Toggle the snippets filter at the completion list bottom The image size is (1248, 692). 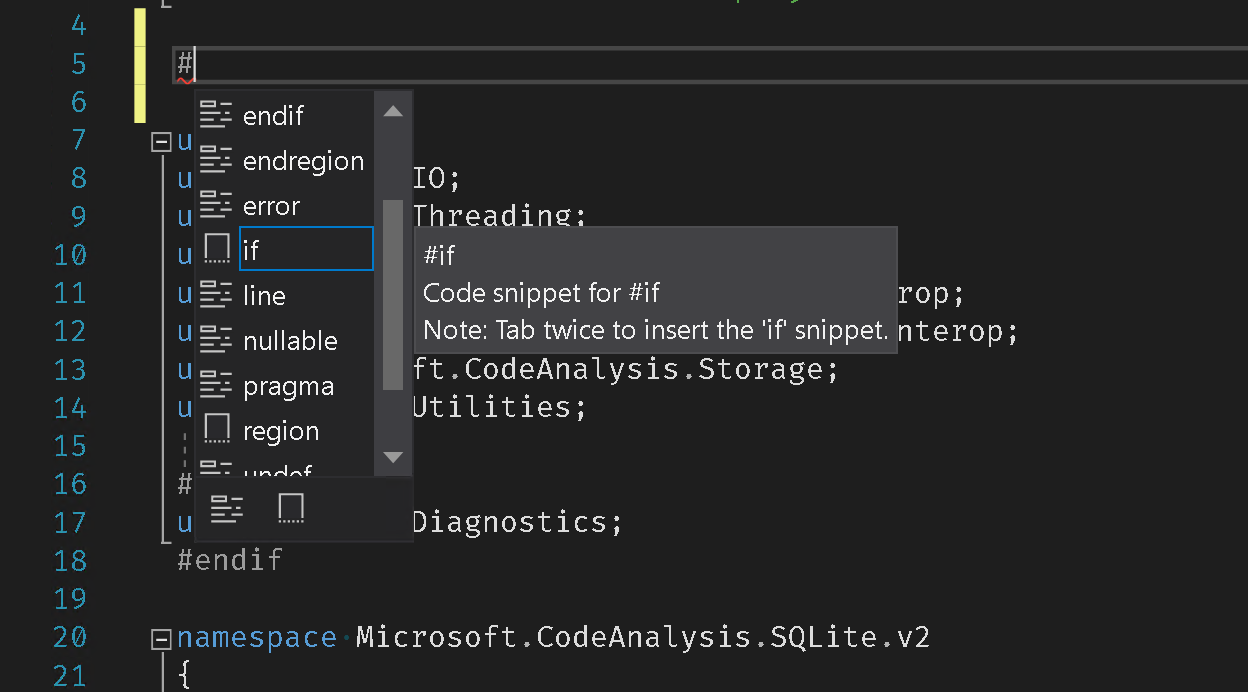pyautogui.click(x=290, y=508)
